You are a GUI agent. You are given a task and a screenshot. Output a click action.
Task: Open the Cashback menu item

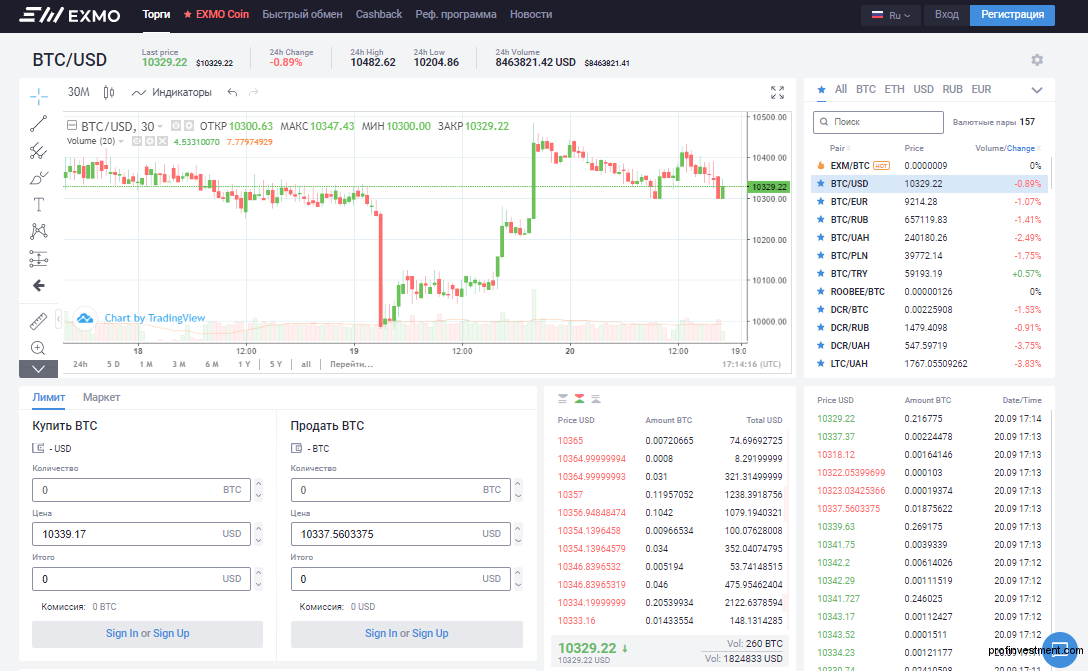coord(378,15)
